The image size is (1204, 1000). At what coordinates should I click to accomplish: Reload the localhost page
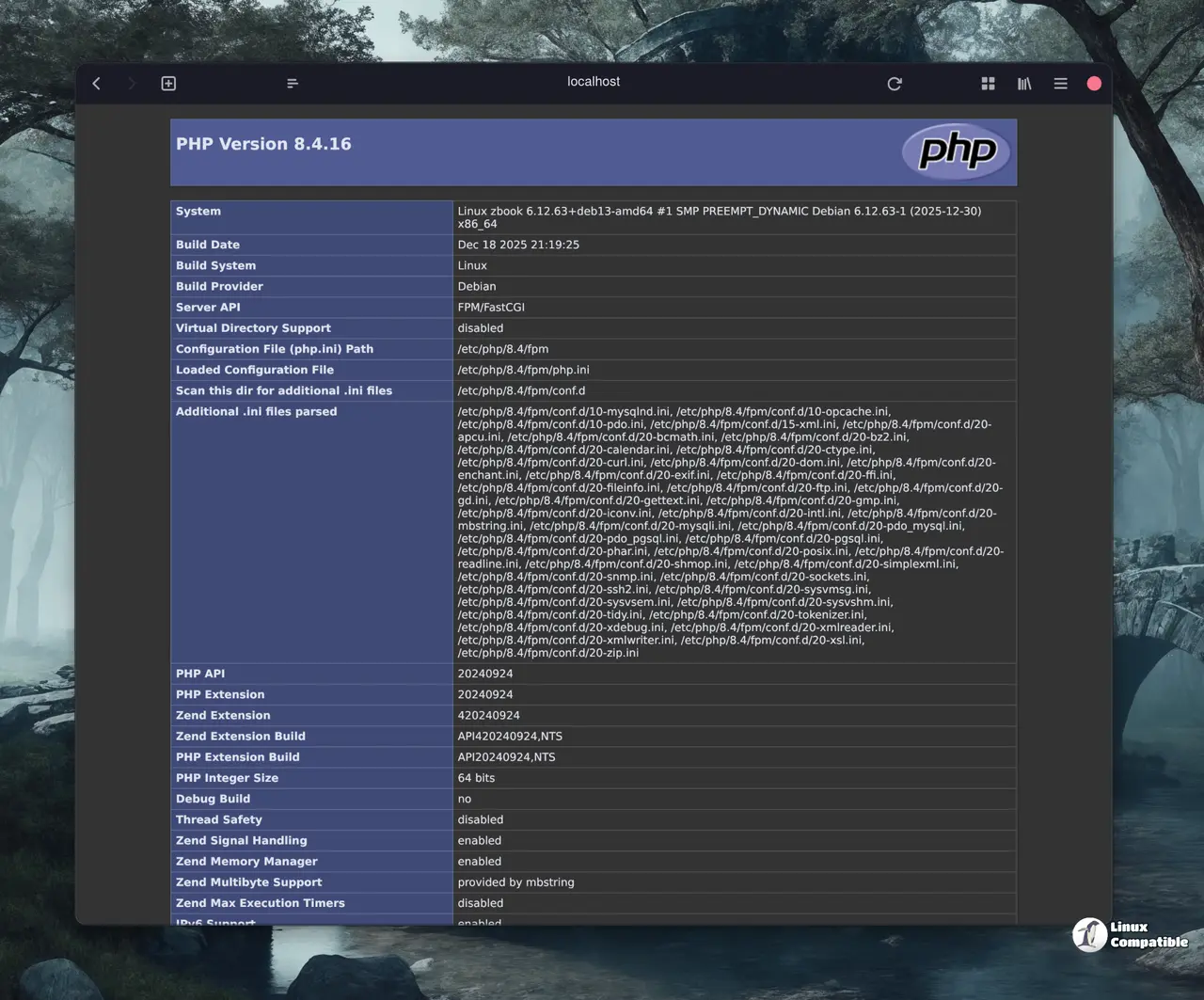pos(895,84)
